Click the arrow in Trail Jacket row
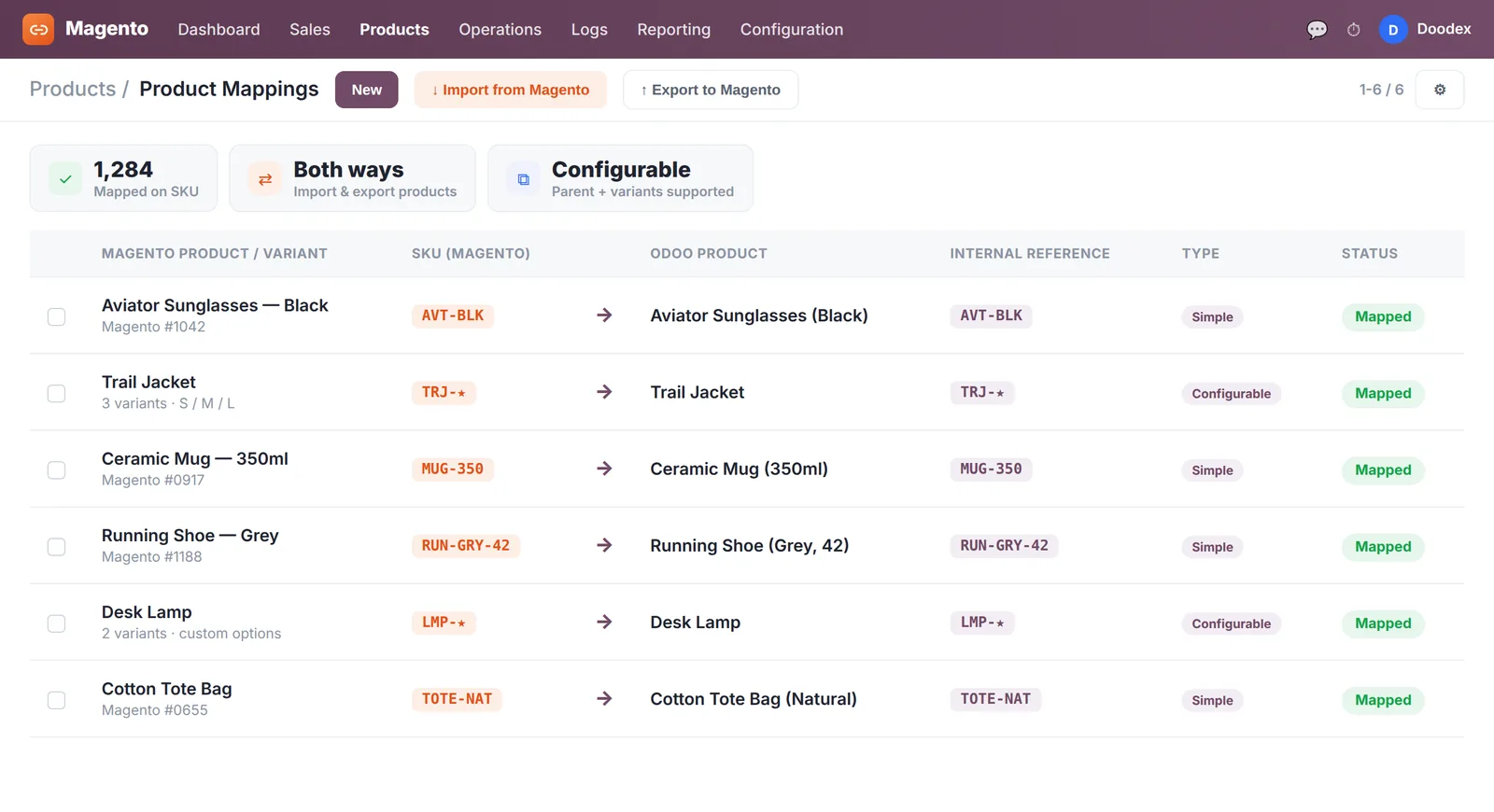The image size is (1494, 812). click(604, 392)
